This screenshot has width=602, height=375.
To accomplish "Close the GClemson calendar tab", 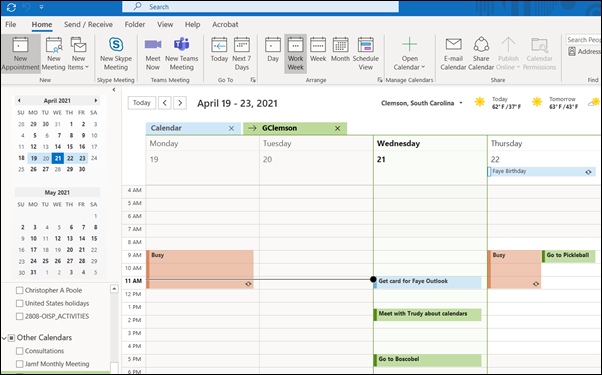I will click(x=337, y=129).
